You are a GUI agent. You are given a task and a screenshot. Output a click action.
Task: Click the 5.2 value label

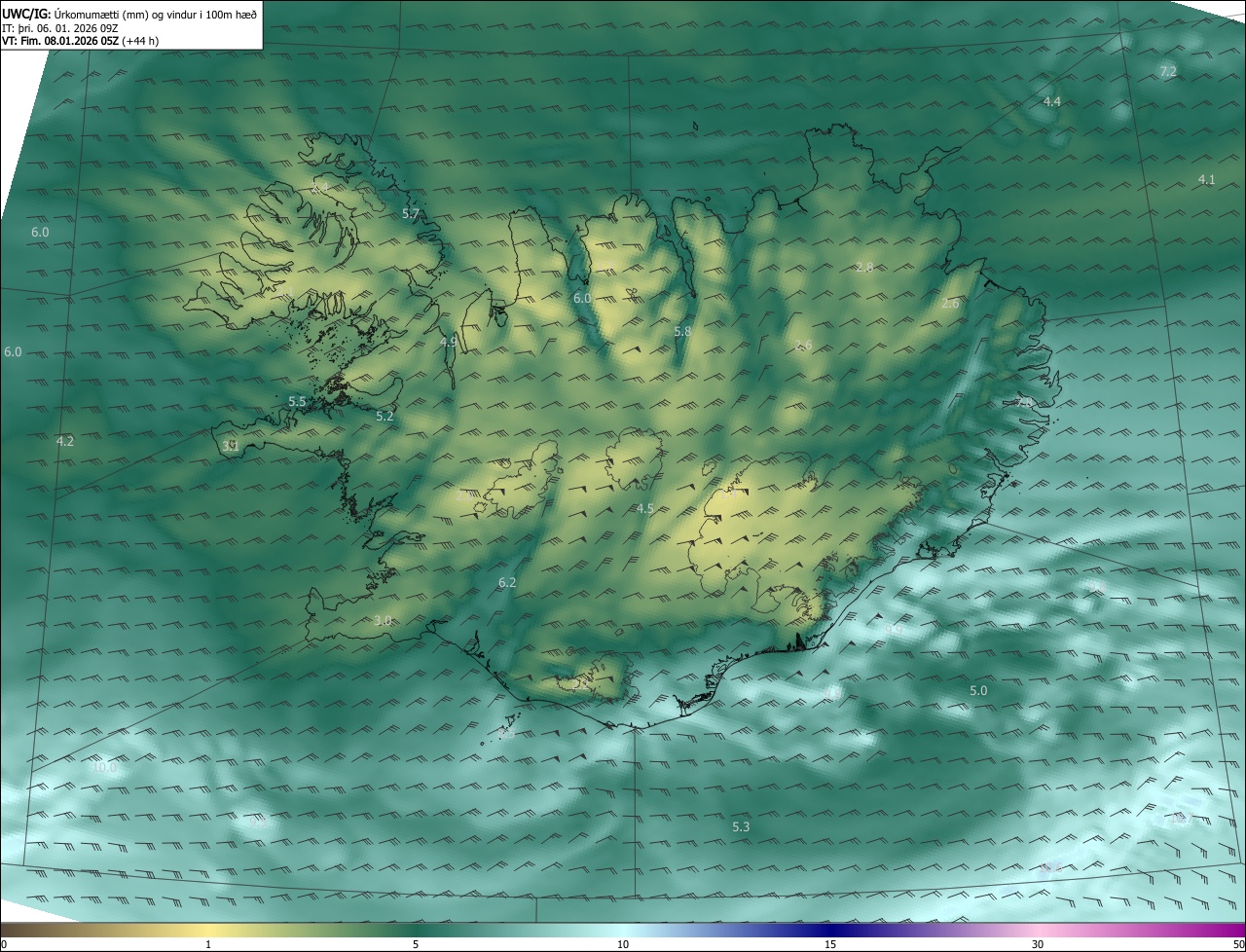point(385,417)
